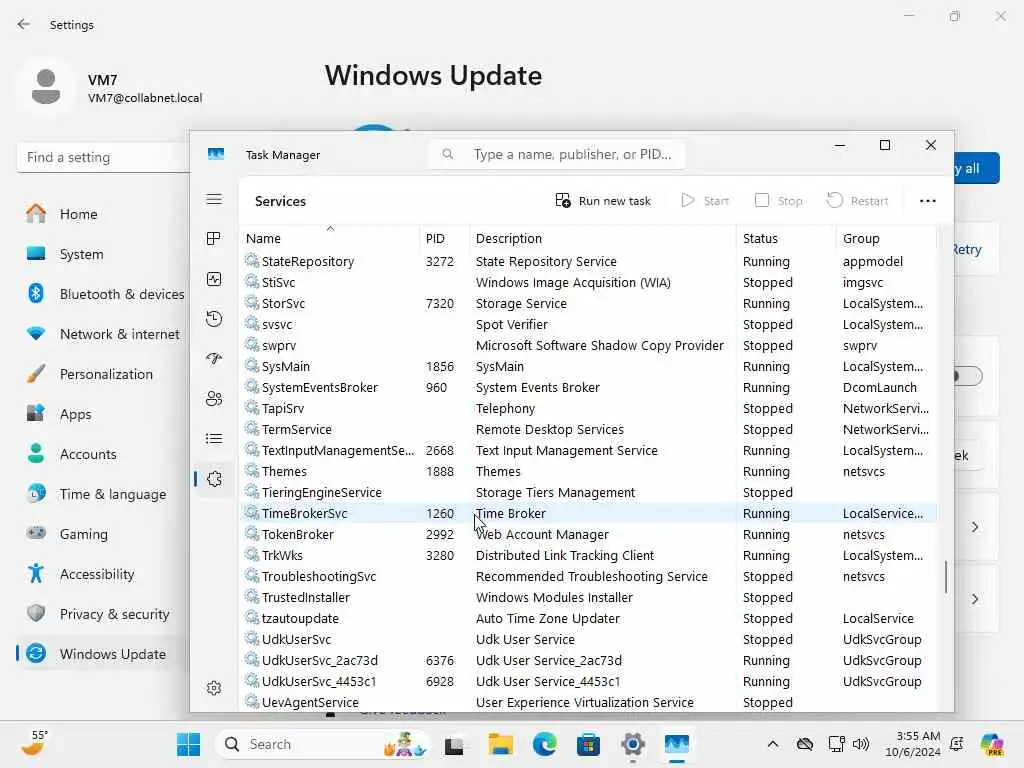
Task: Open Accounts in Settings sidebar
Action: point(101,454)
